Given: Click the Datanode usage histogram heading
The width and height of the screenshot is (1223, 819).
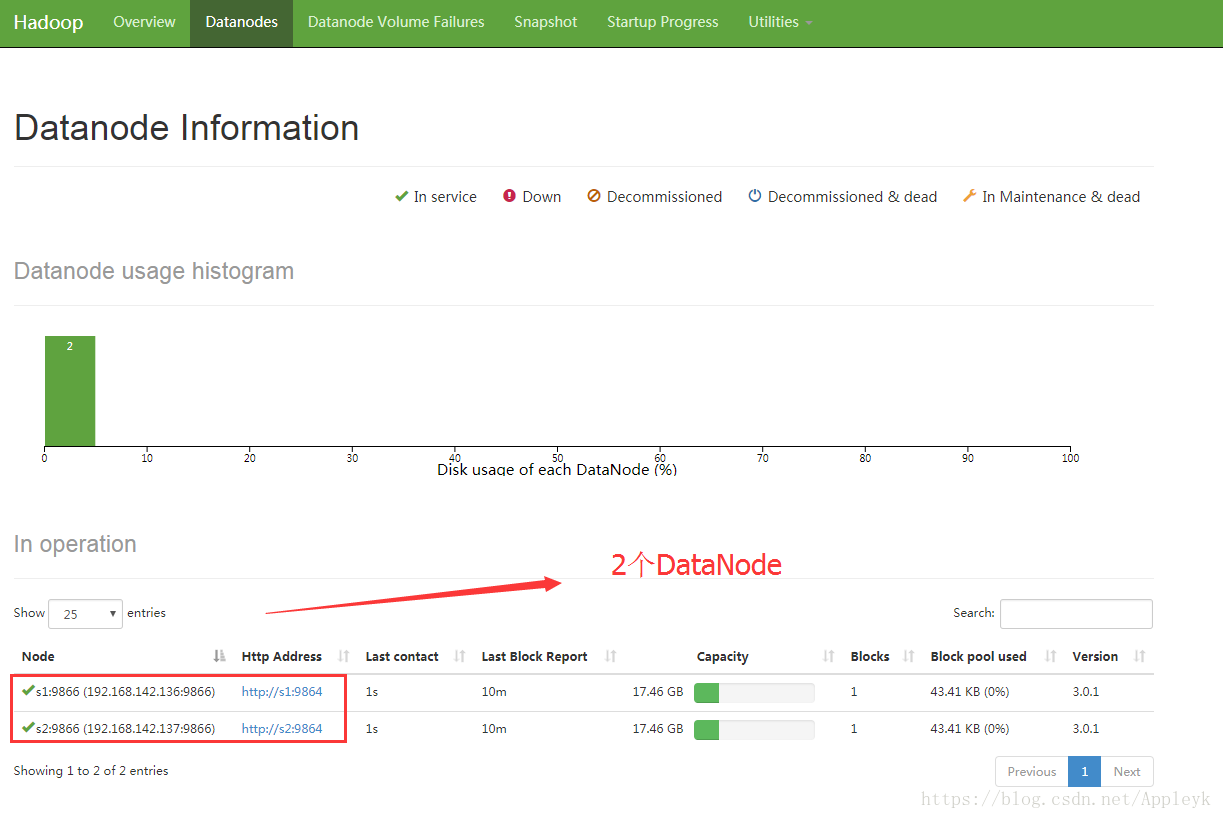Looking at the screenshot, I should (x=154, y=271).
